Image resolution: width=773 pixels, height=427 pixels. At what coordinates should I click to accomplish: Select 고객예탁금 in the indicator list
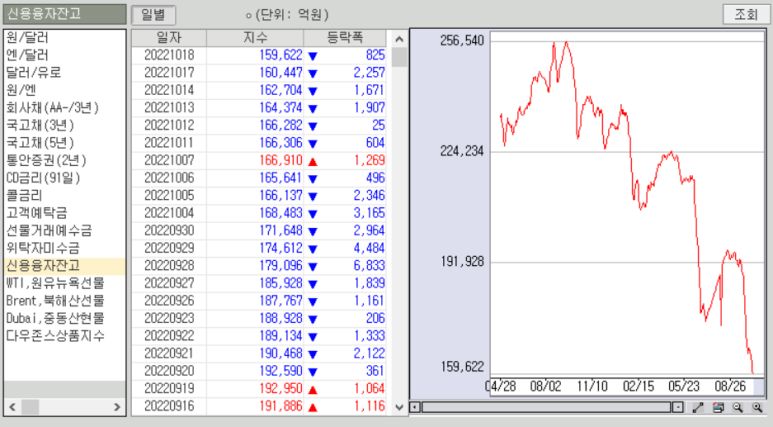(64, 213)
